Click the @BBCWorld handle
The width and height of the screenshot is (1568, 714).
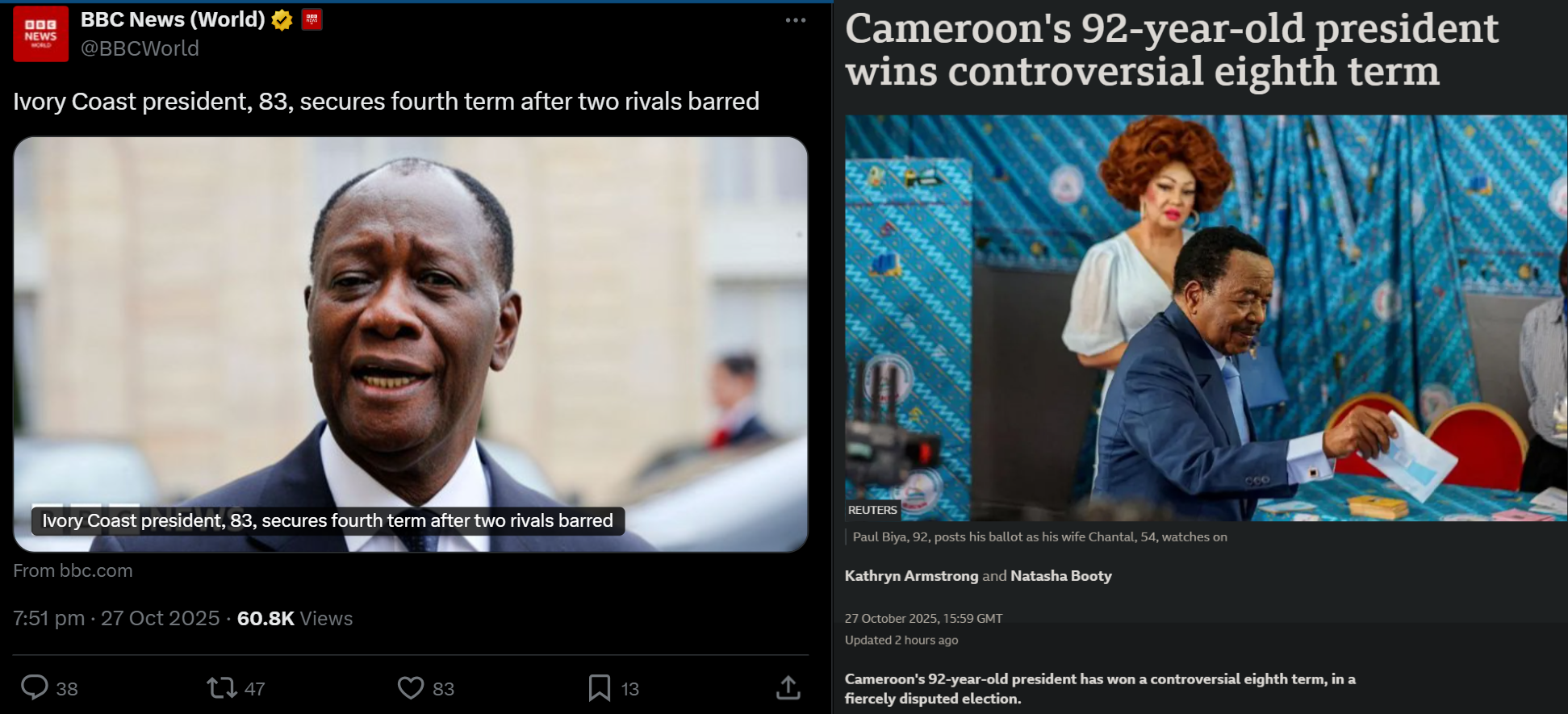point(140,48)
